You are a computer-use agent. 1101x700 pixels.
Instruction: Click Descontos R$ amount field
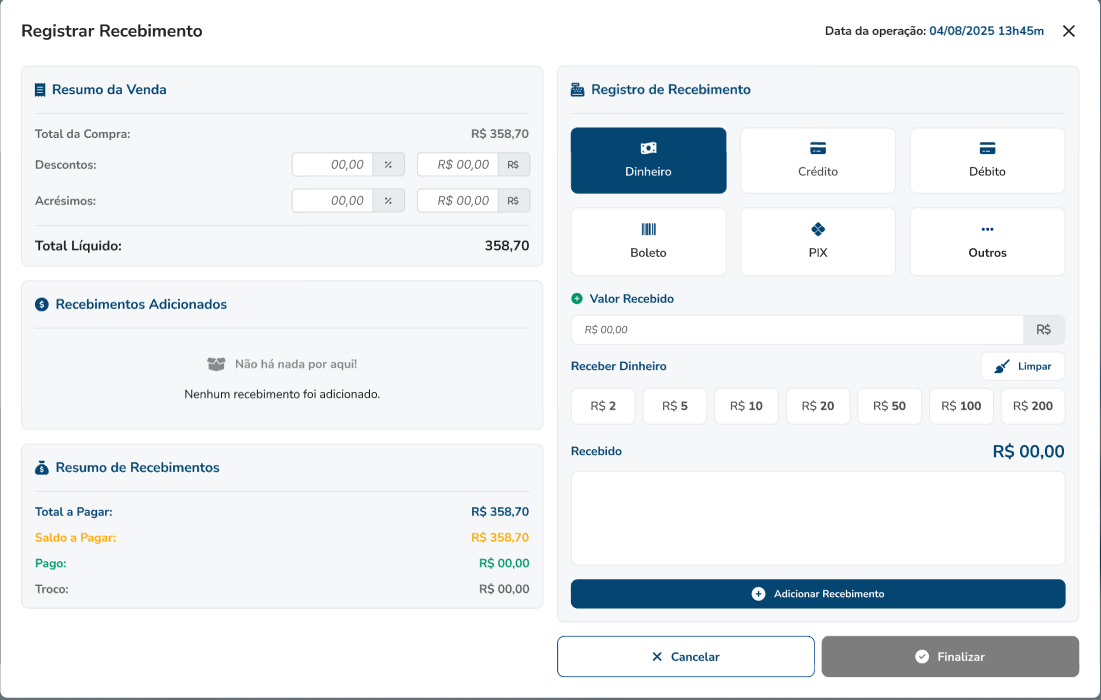458,165
